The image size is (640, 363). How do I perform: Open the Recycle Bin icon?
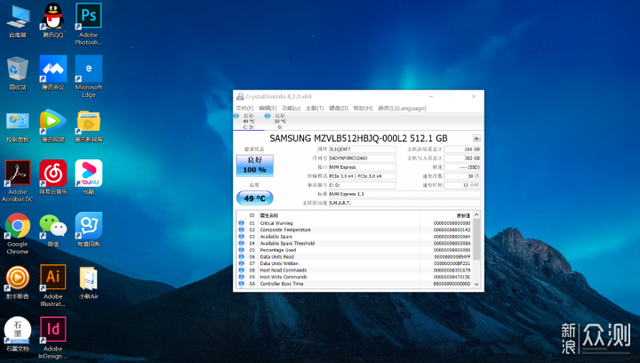click(18, 69)
